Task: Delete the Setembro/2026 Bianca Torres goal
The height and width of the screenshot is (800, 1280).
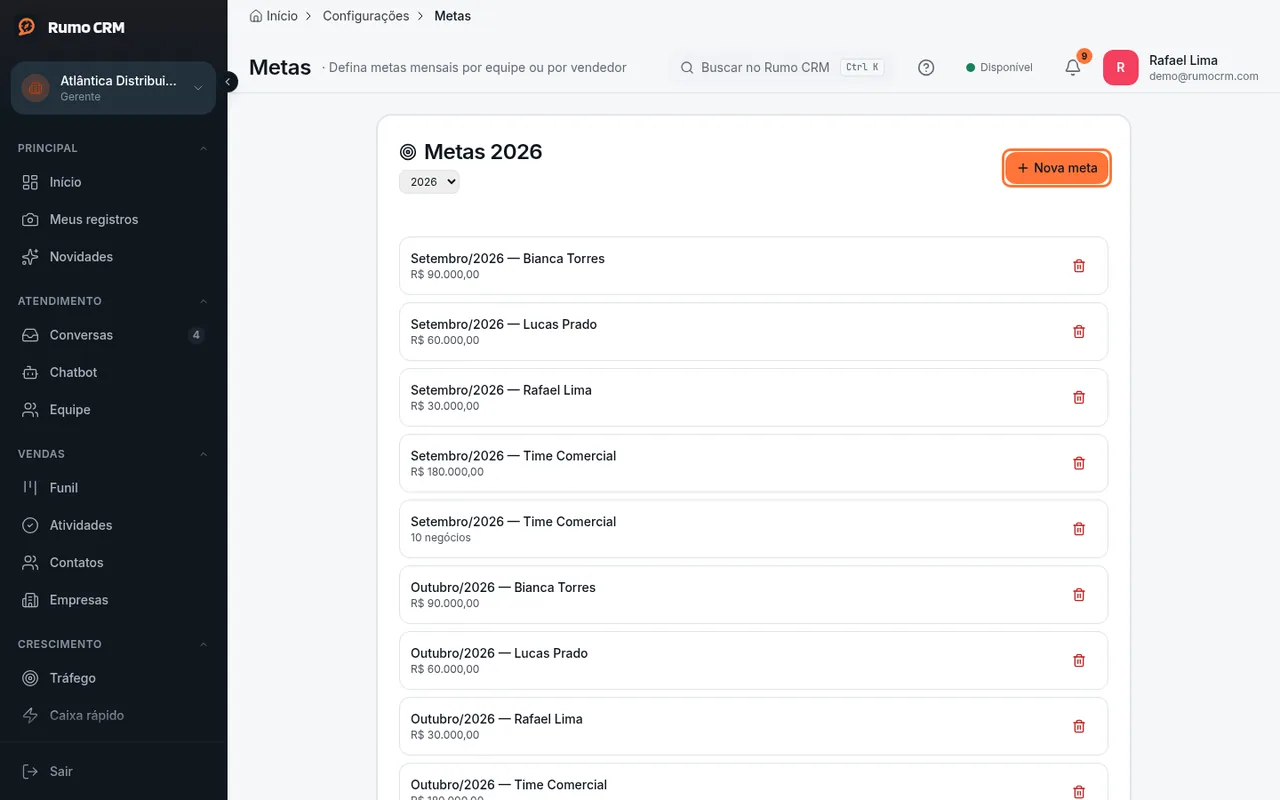Action: click(x=1079, y=266)
